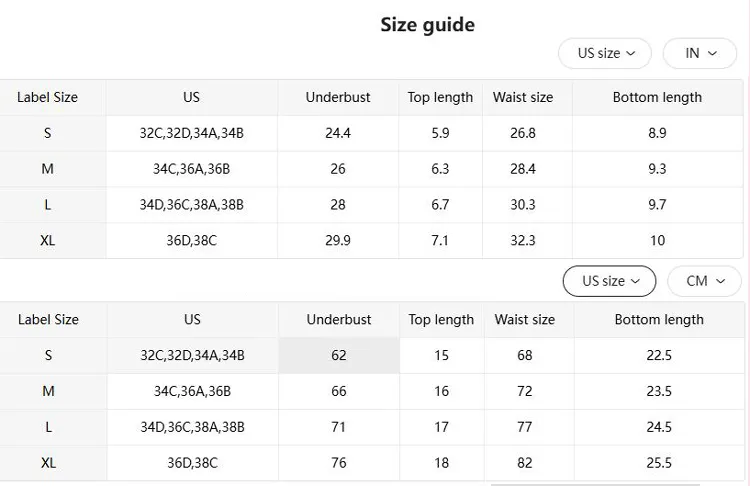The image size is (750, 486).
Task: Click the bottom length value 22.5
Action: (x=659, y=355)
